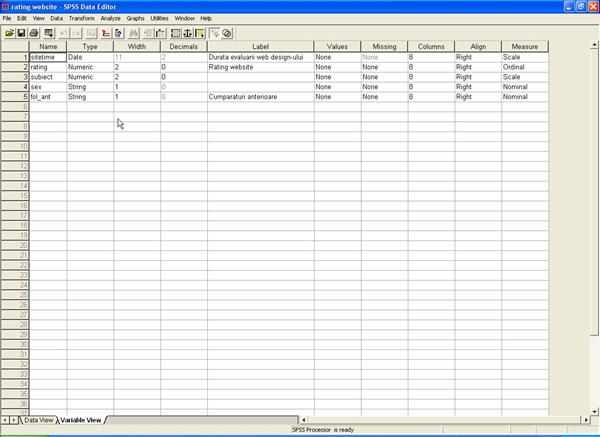Viewport: 600px width, 437px height.
Task: Open the Analyze menu
Action: pos(110,18)
